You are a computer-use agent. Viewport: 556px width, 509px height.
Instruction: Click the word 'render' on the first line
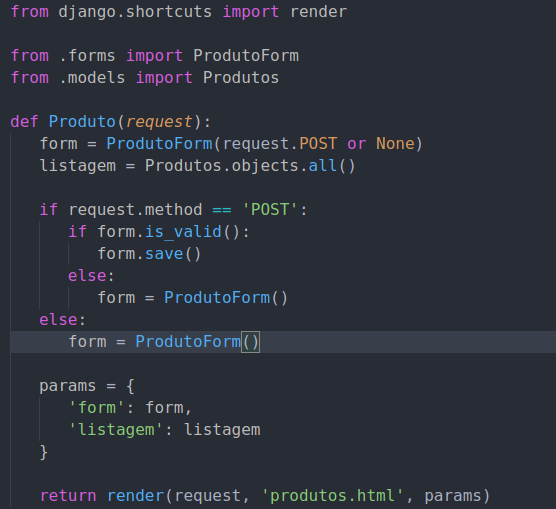pyautogui.click(x=318, y=12)
